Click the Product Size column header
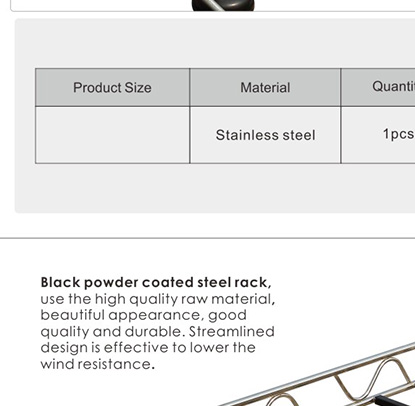Image resolution: width=415 pixels, height=406 pixels. (x=112, y=87)
